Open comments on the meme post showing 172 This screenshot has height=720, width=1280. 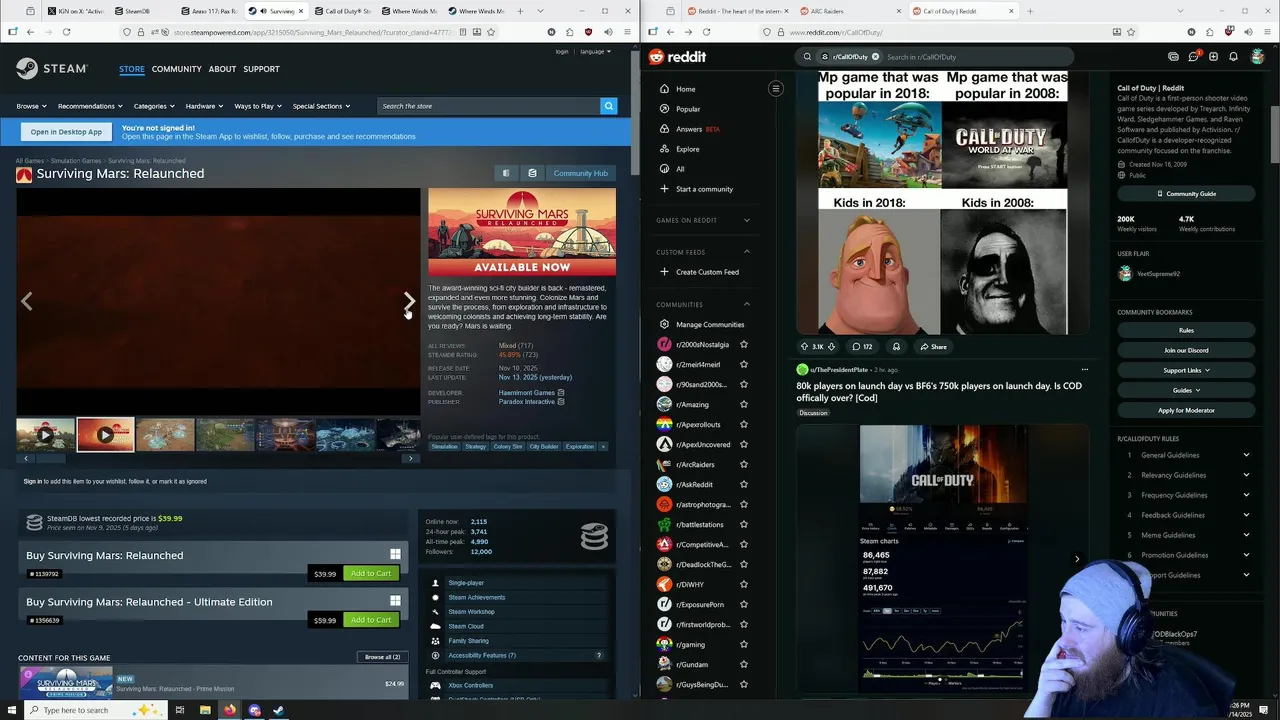(x=862, y=346)
